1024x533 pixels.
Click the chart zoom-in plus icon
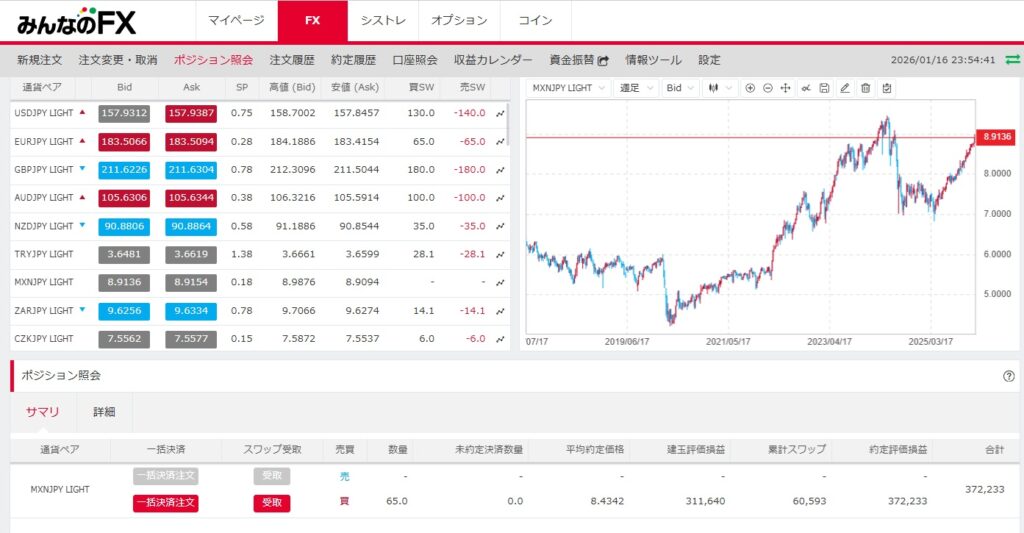point(750,88)
